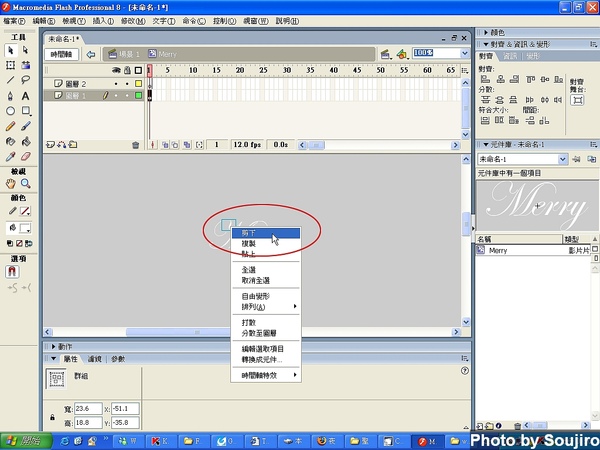Select the Hand tool
The image size is (600, 450).
click(x=10, y=184)
